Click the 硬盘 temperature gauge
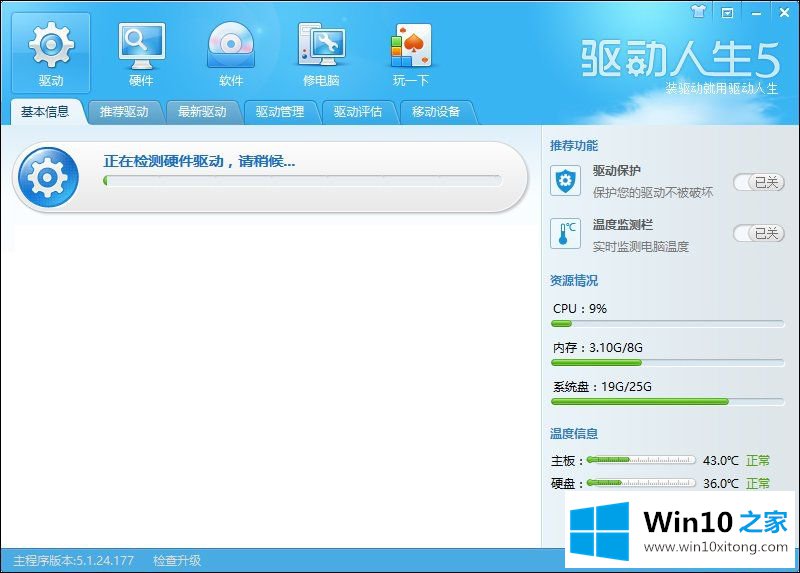 641,482
